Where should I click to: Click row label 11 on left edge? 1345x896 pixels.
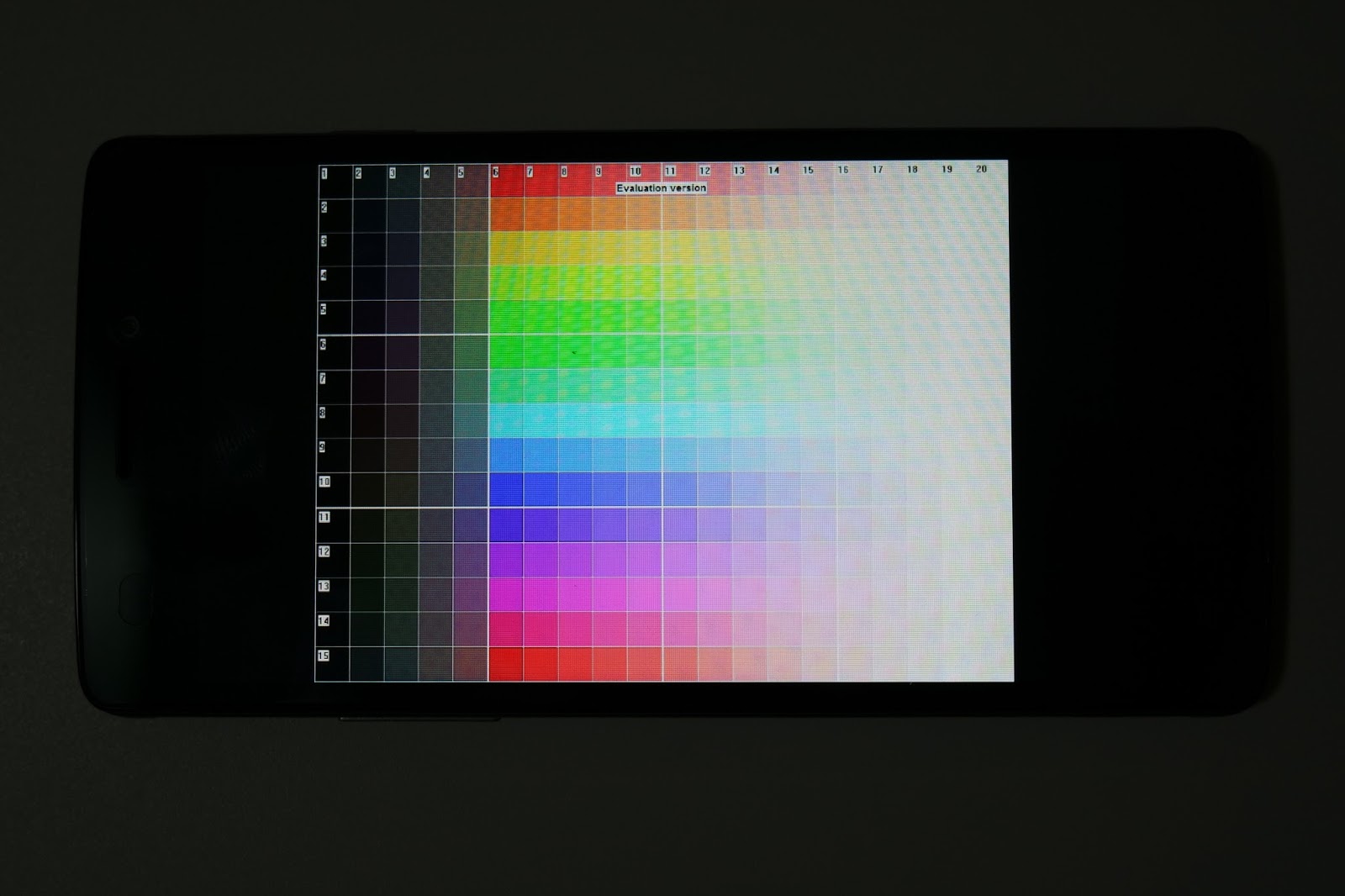[324, 517]
